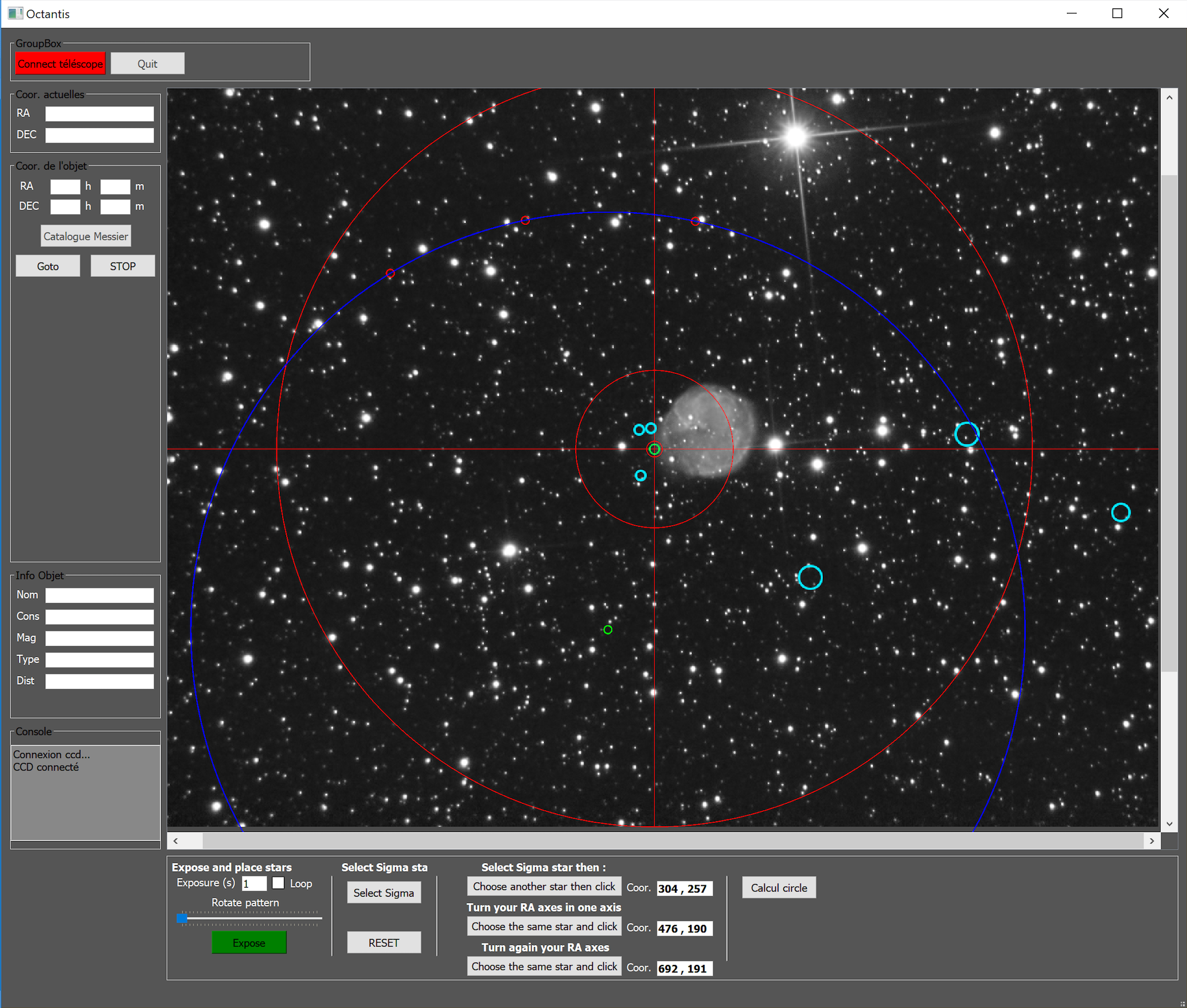Click the scroll left arrow below image
This screenshot has height=1008, width=1187.
click(176, 841)
